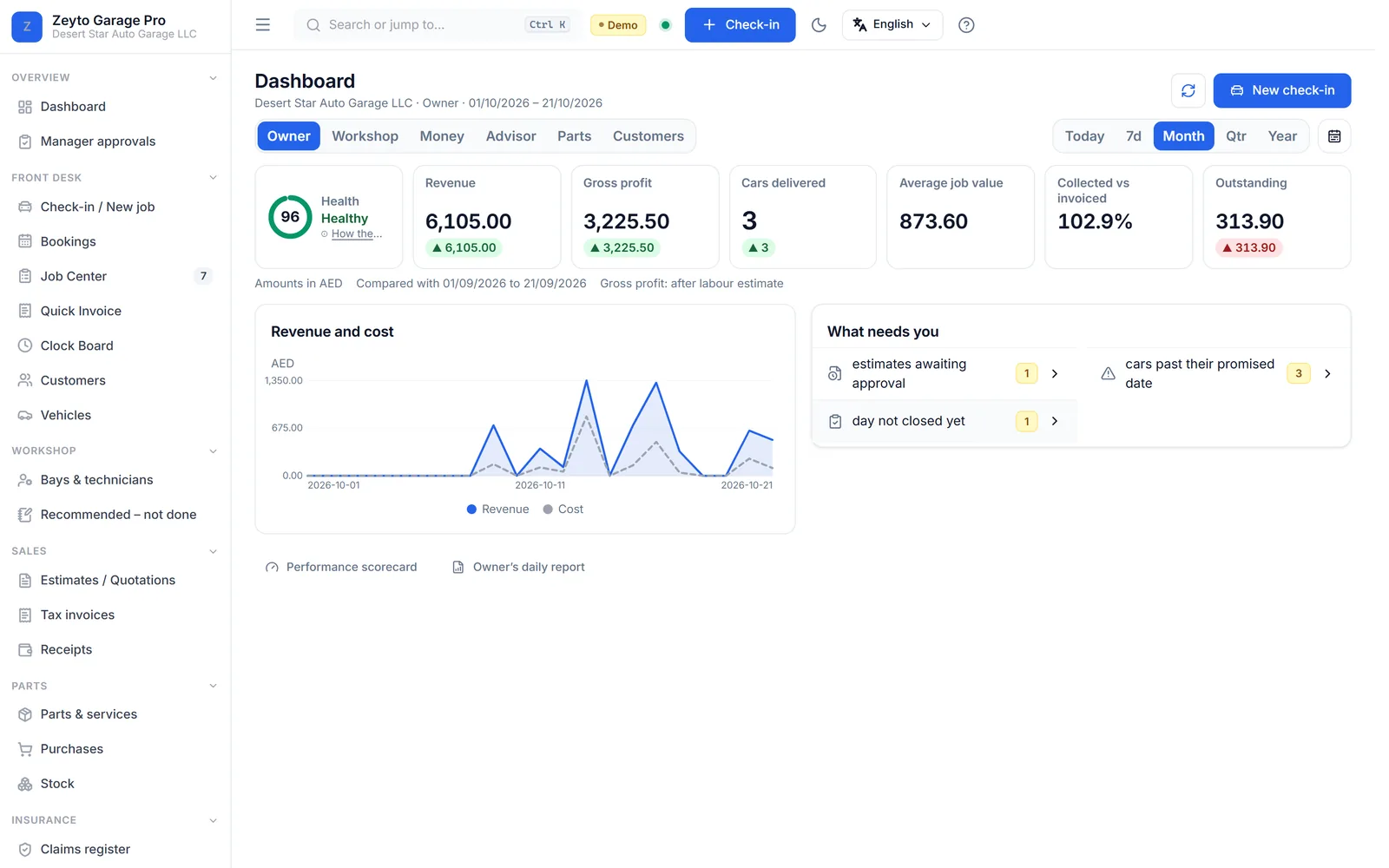Open the Clock Board
Screen dimensions: 1389x868
coord(115,345)
